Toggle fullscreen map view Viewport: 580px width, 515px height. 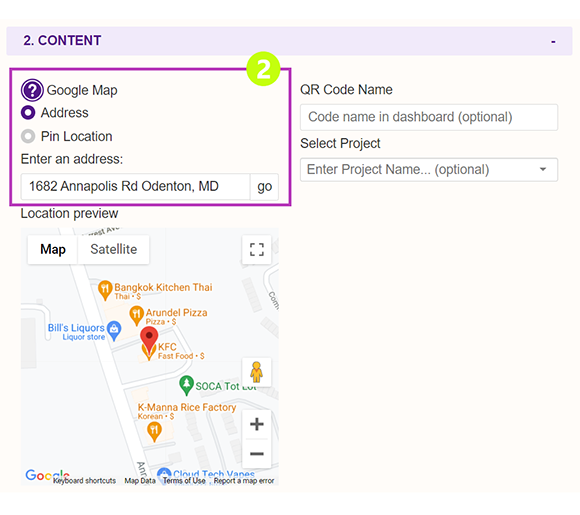(257, 249)
